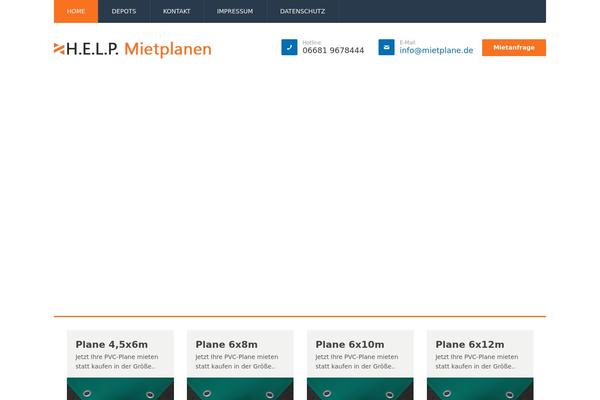The width and height of the screenshot is (600, 400).
Task: Open the Plane 4,5x6m title
Action: [112, 344]
